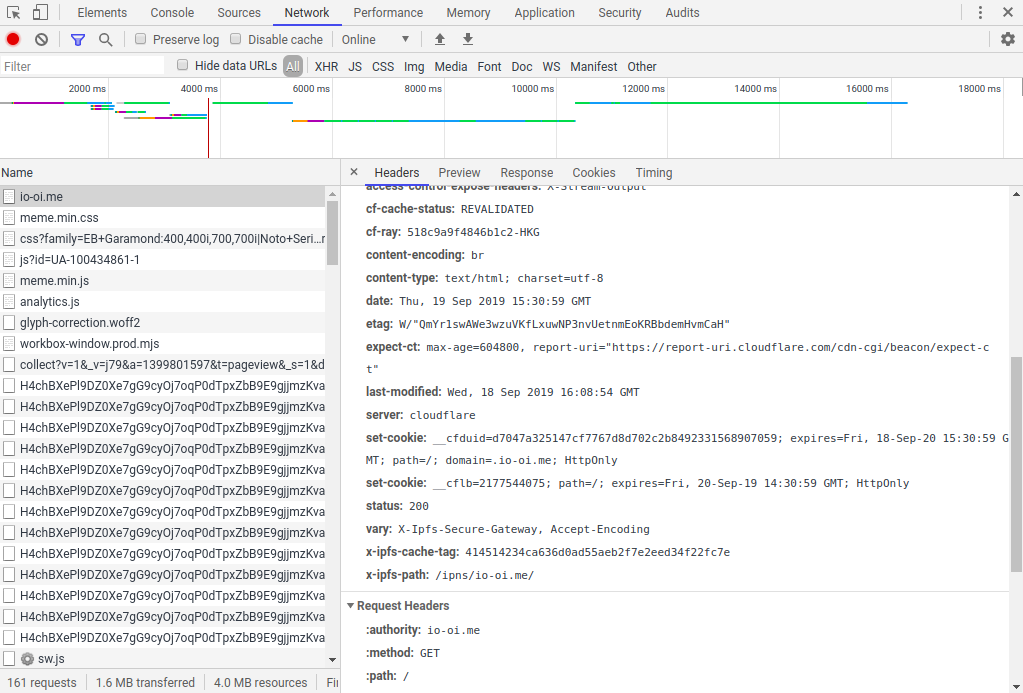Filter requests by Manifest
The image size is (1023, 693).
[x=594, y=67]
